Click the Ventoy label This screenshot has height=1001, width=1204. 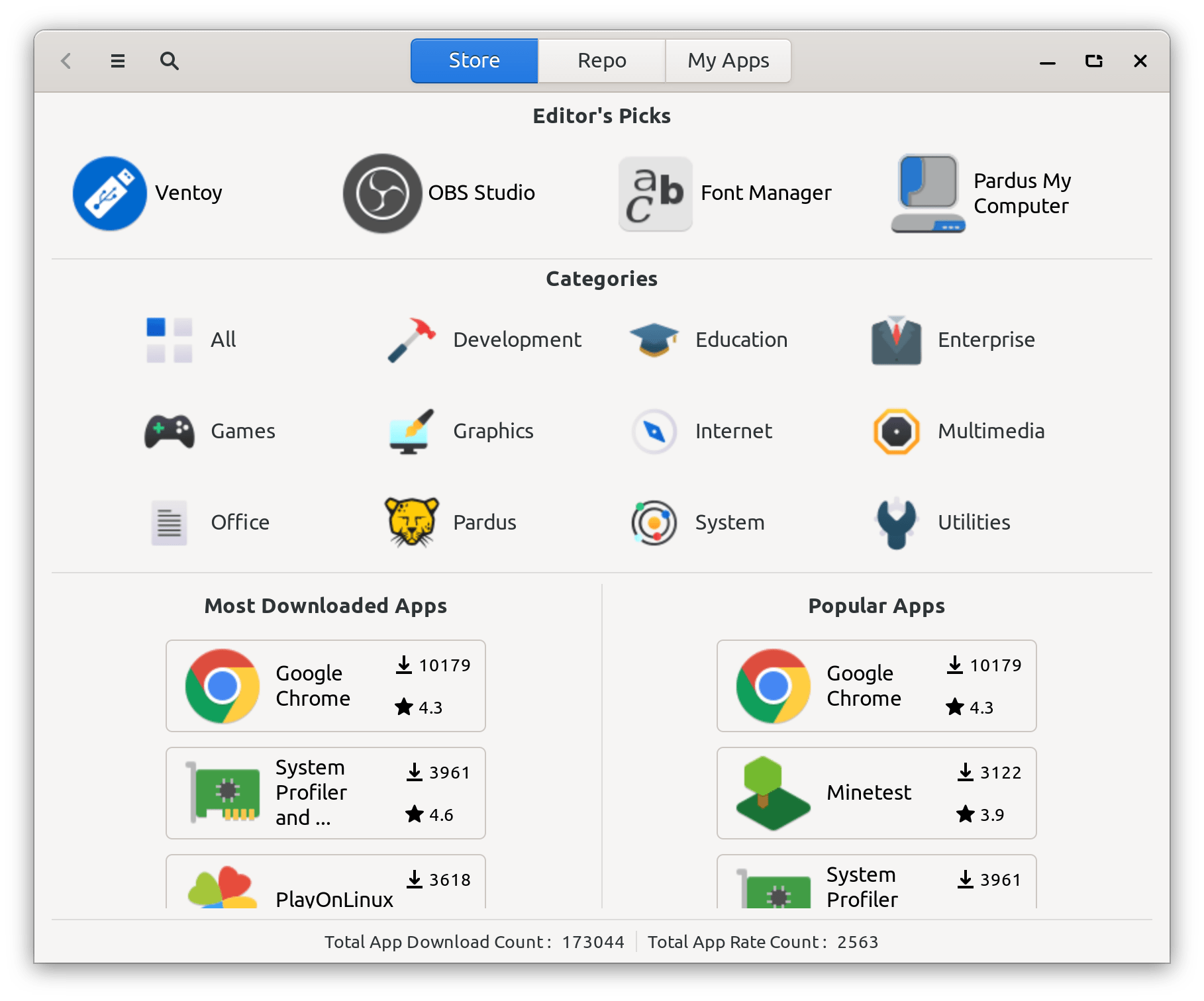point(189,193)
